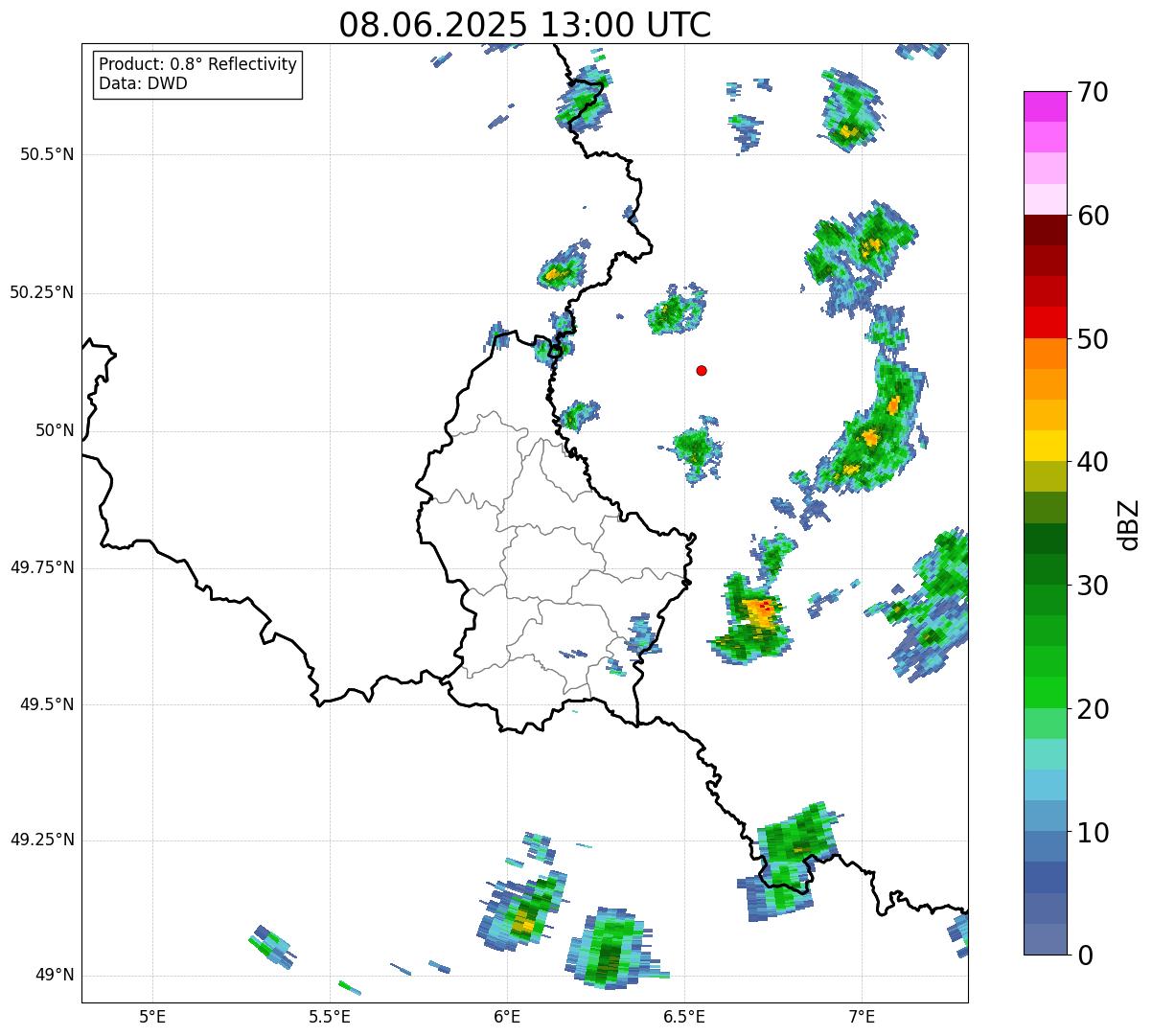Image resolution: width=1152 pixels, height=1036 pixels.
Task: Pick the orange swatch just below 50
Action: click(x=1045, y=354)
